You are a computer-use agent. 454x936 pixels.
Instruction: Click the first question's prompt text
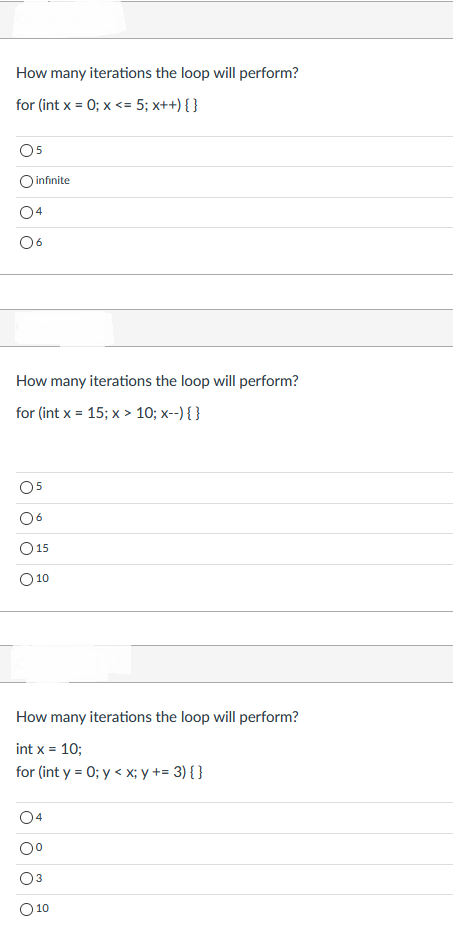pyautogui.click(x=157, y=73)
